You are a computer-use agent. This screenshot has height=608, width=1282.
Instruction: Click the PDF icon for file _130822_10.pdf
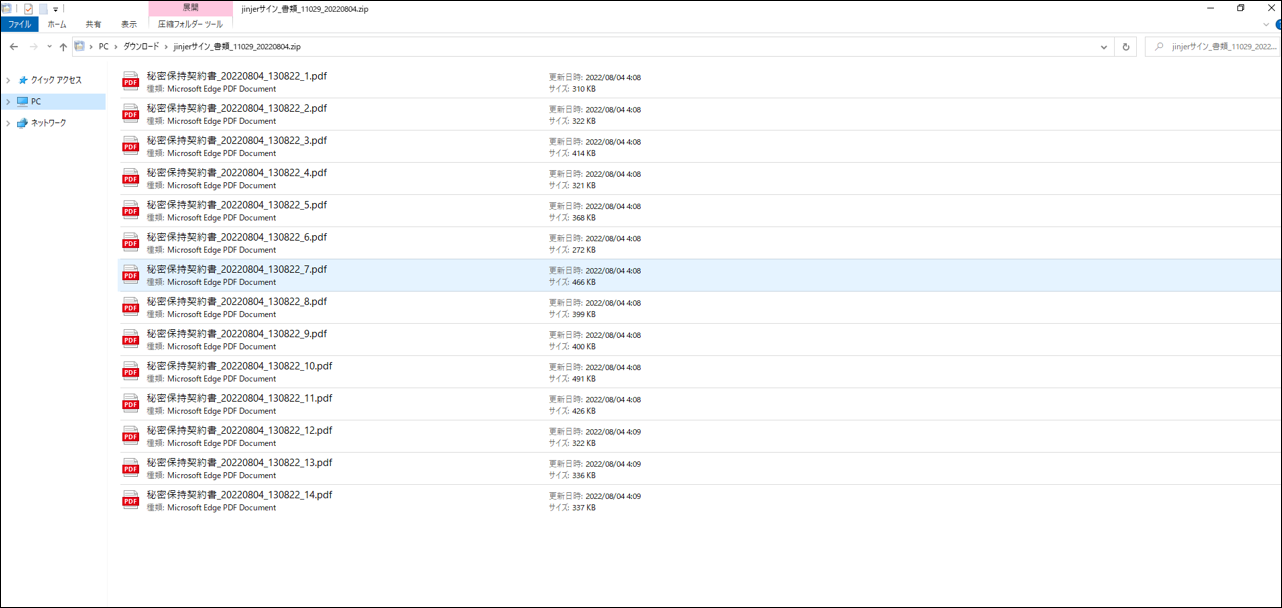(130, 372)
